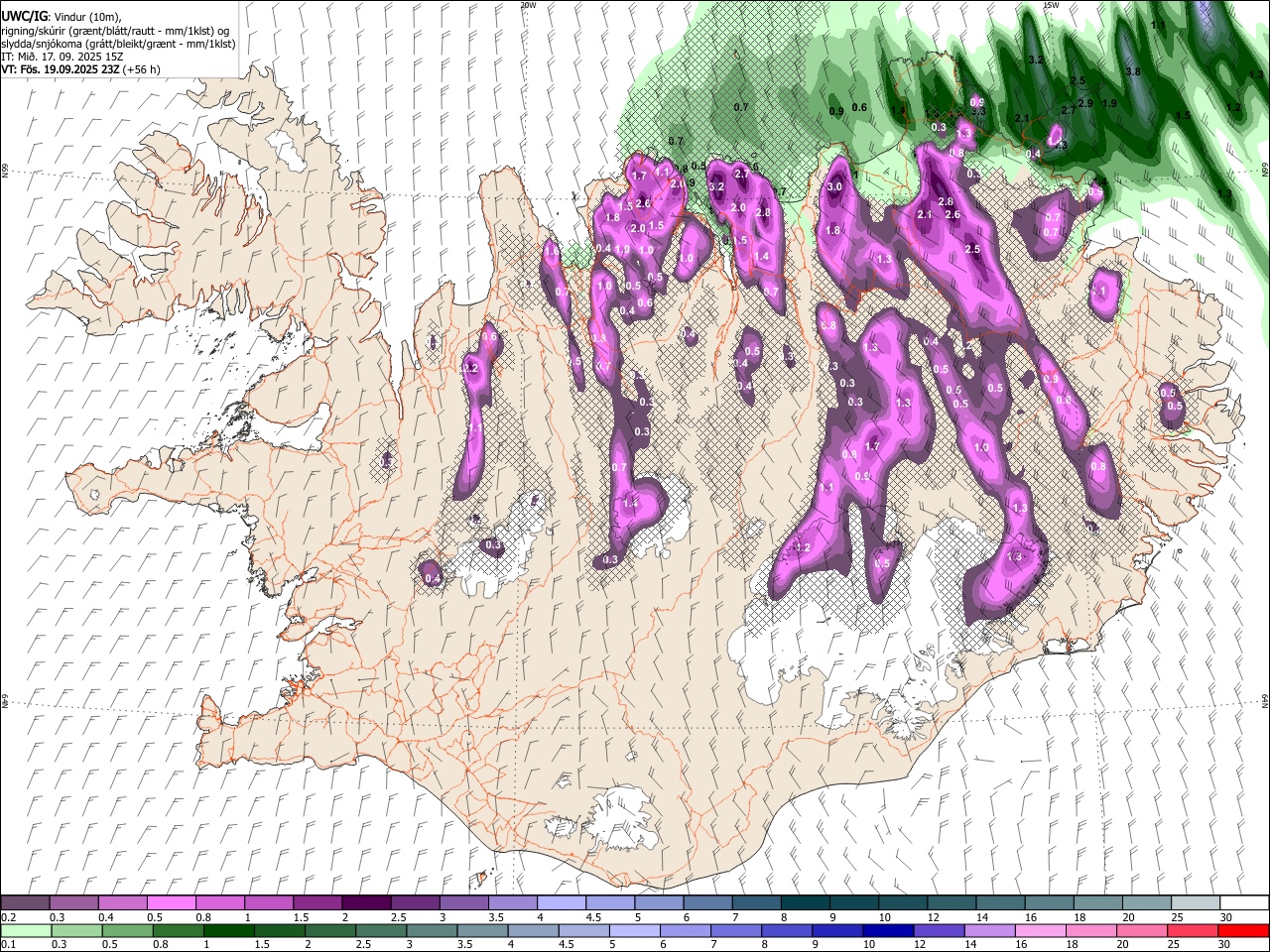
Task: Select the upper legend swatch between 12 and 14
Action: pos(950,903)
